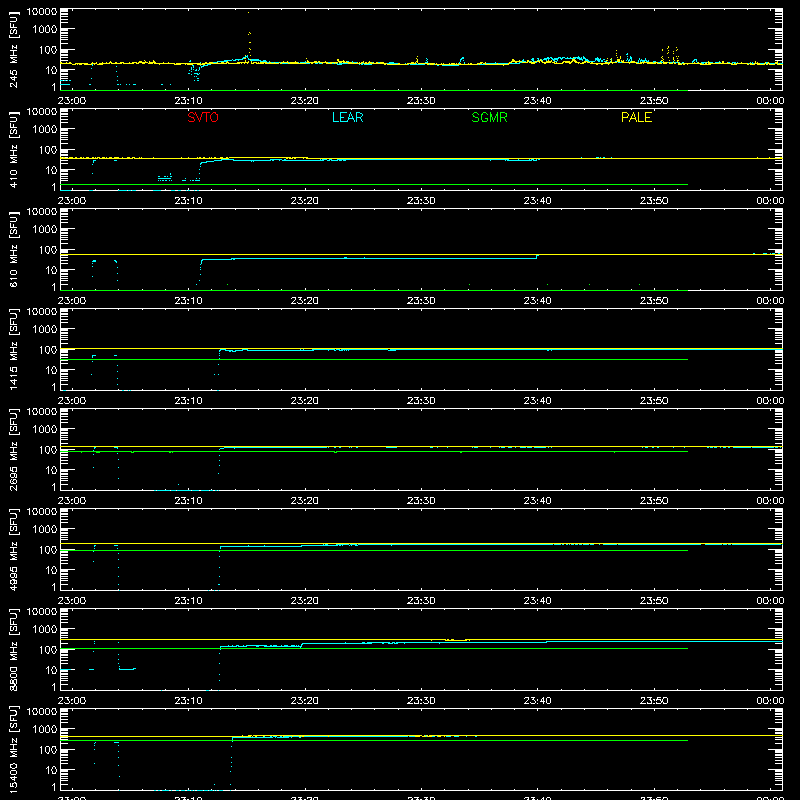This screenshot has height=800, width=800.
Task: Click the yellow PALE station legend label
Action: (x=636, y=117)
